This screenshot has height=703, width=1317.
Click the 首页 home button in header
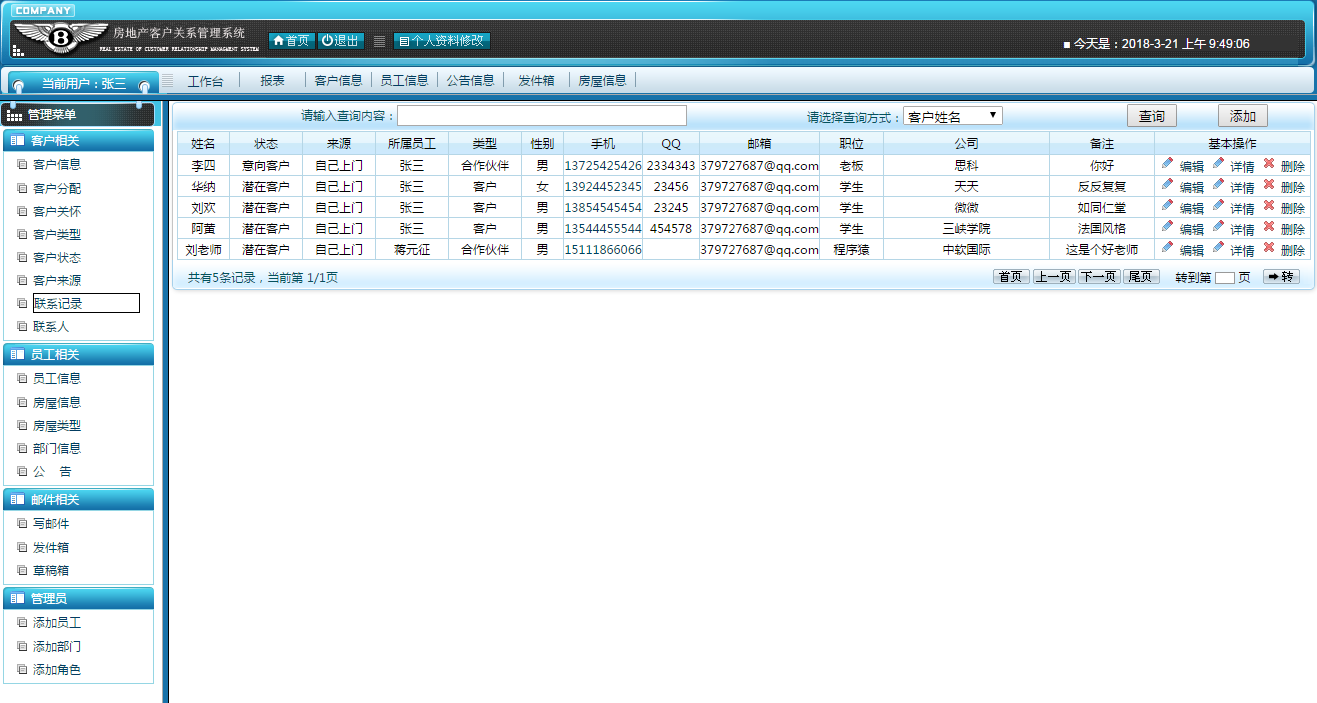(291, 41)
